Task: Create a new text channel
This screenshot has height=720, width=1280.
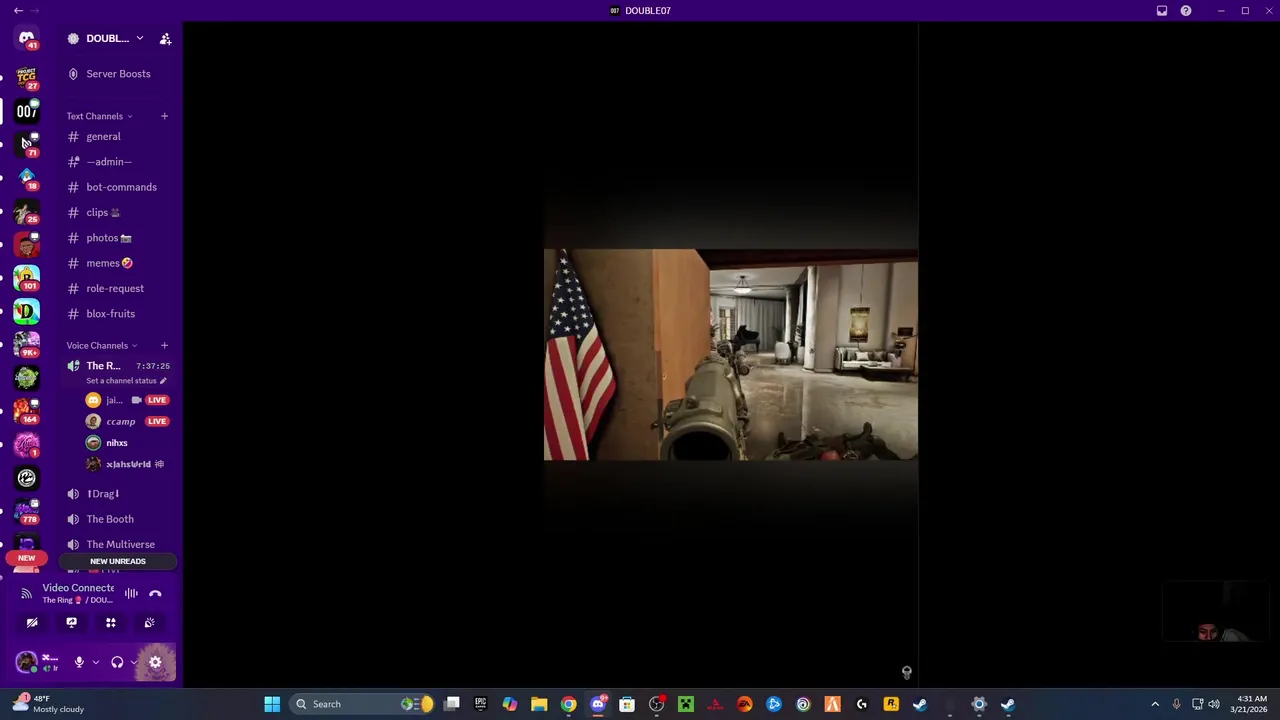Action: [164, 116]
